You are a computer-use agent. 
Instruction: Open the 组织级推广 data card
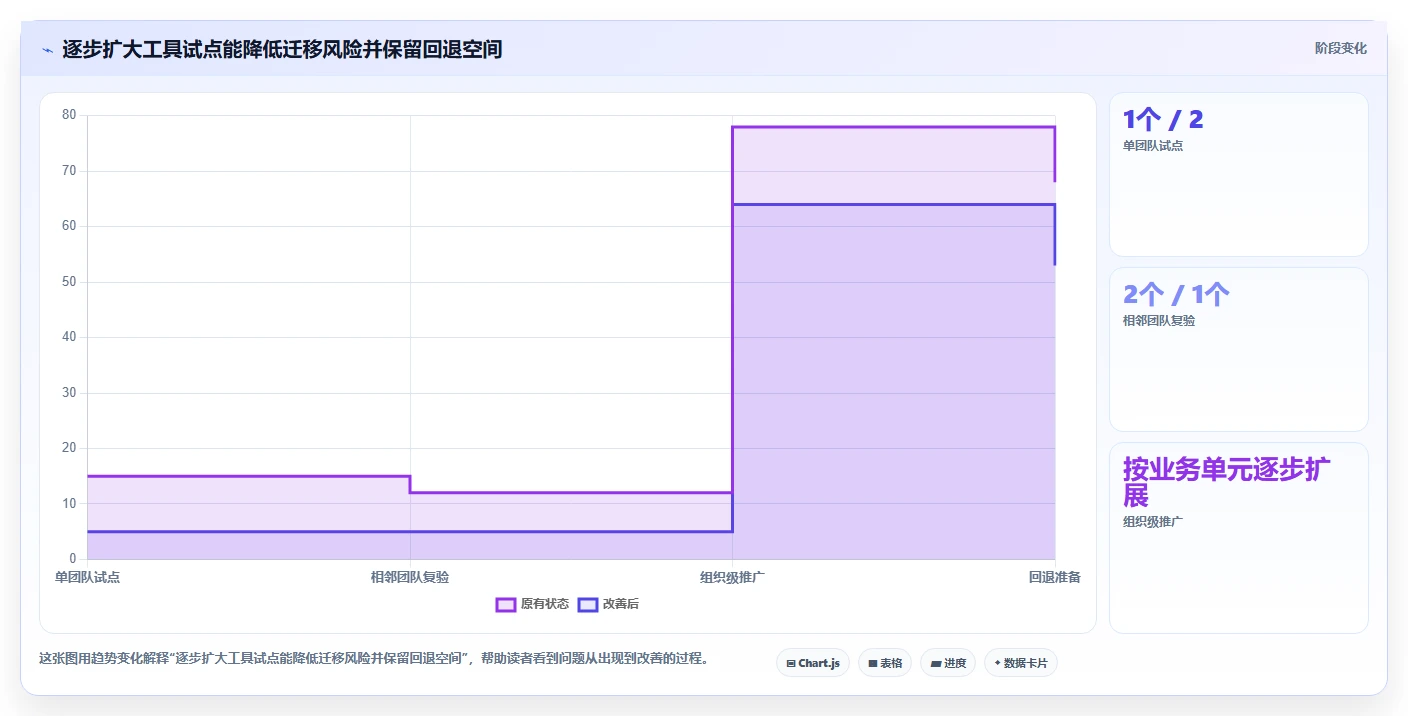click(1238, 538)
